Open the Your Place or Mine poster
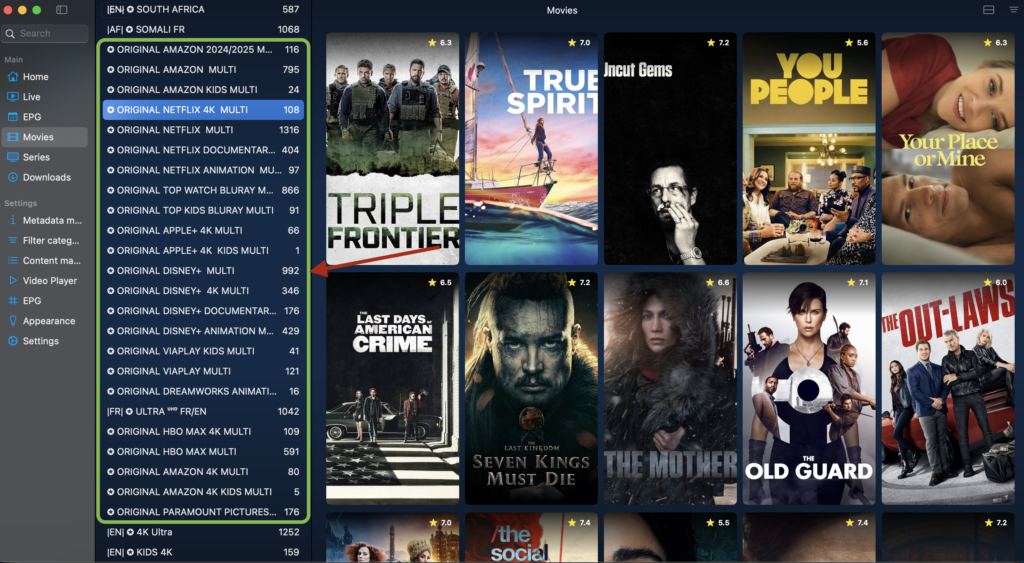 [948, 149]
